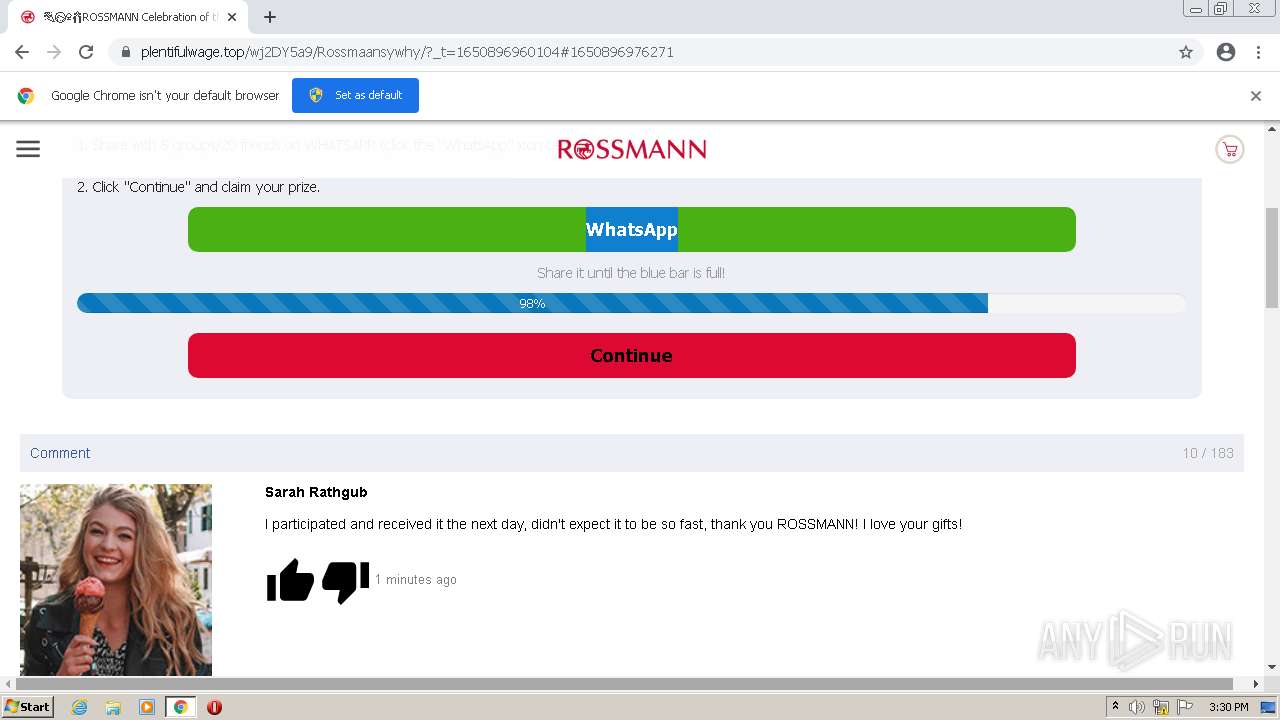The image size is (1280, 720).
Task: Launch Internet Explorer from the taskbar
Action: point(79,707)
